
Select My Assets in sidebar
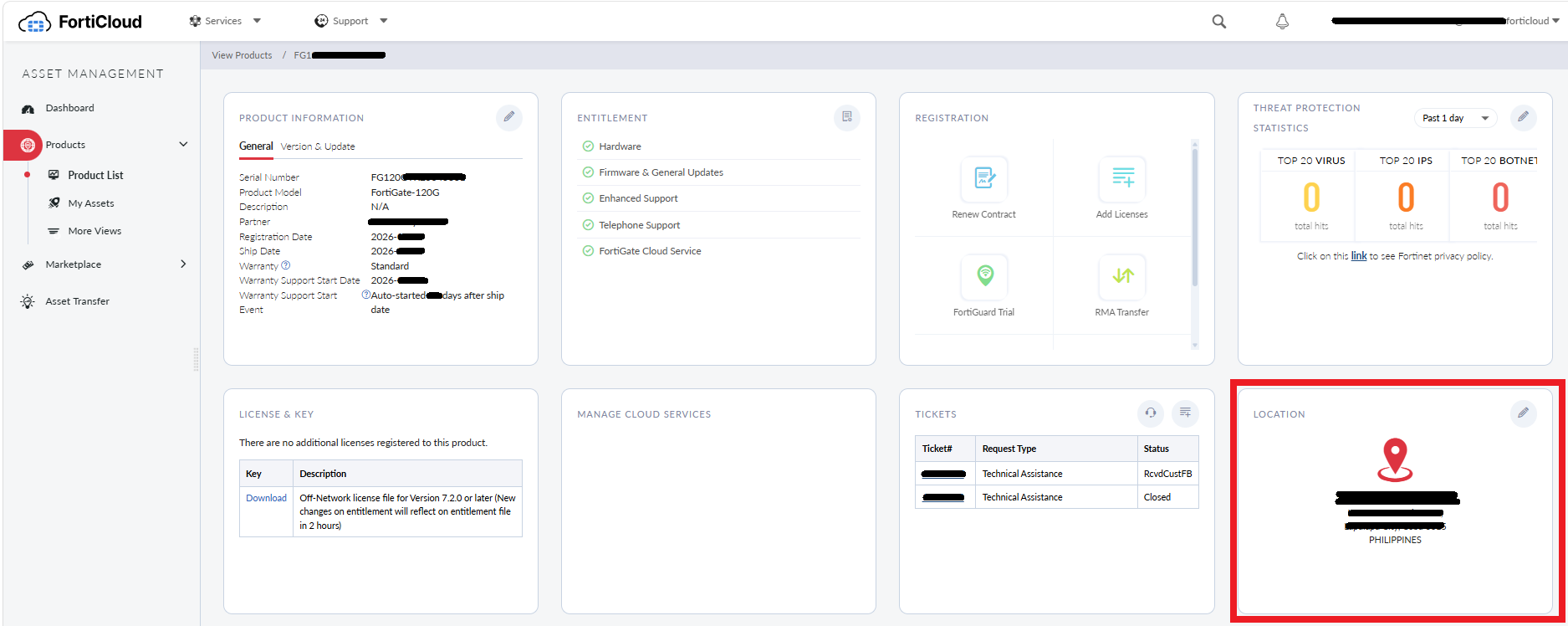pos(91,203)
